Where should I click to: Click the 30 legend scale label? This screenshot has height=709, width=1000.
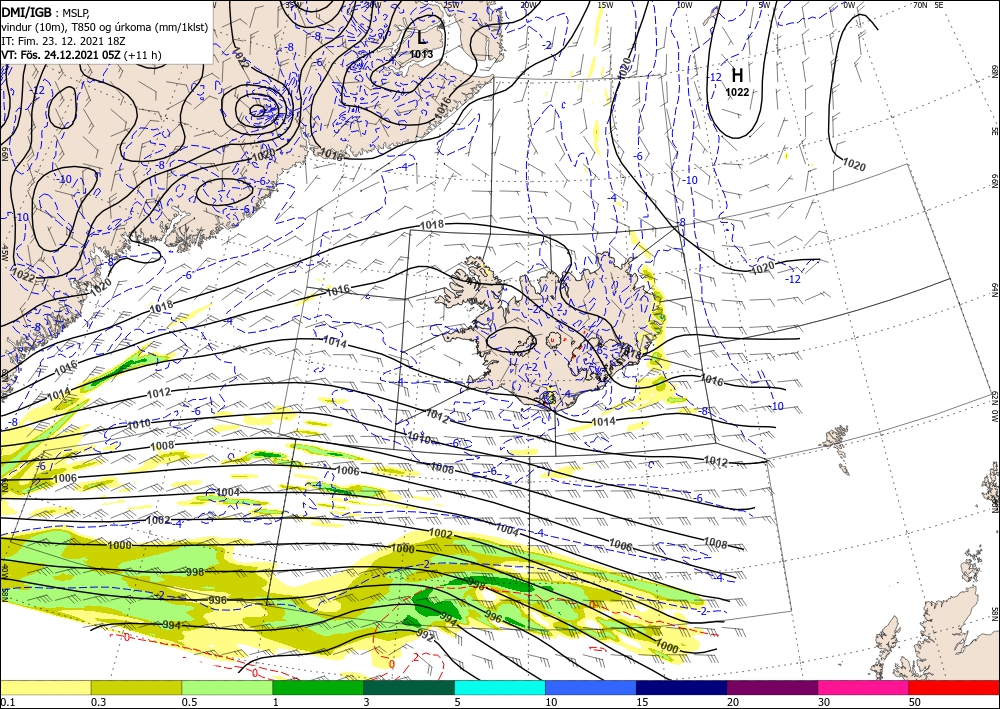pos(825,702)
